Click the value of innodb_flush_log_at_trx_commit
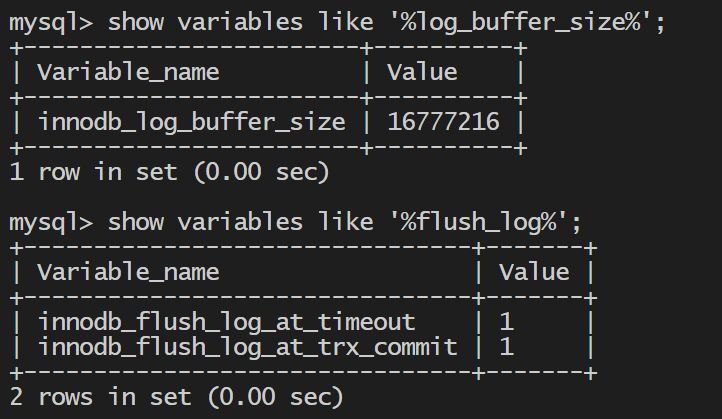The width and height of the screenshot is (722, 419). 507,347
